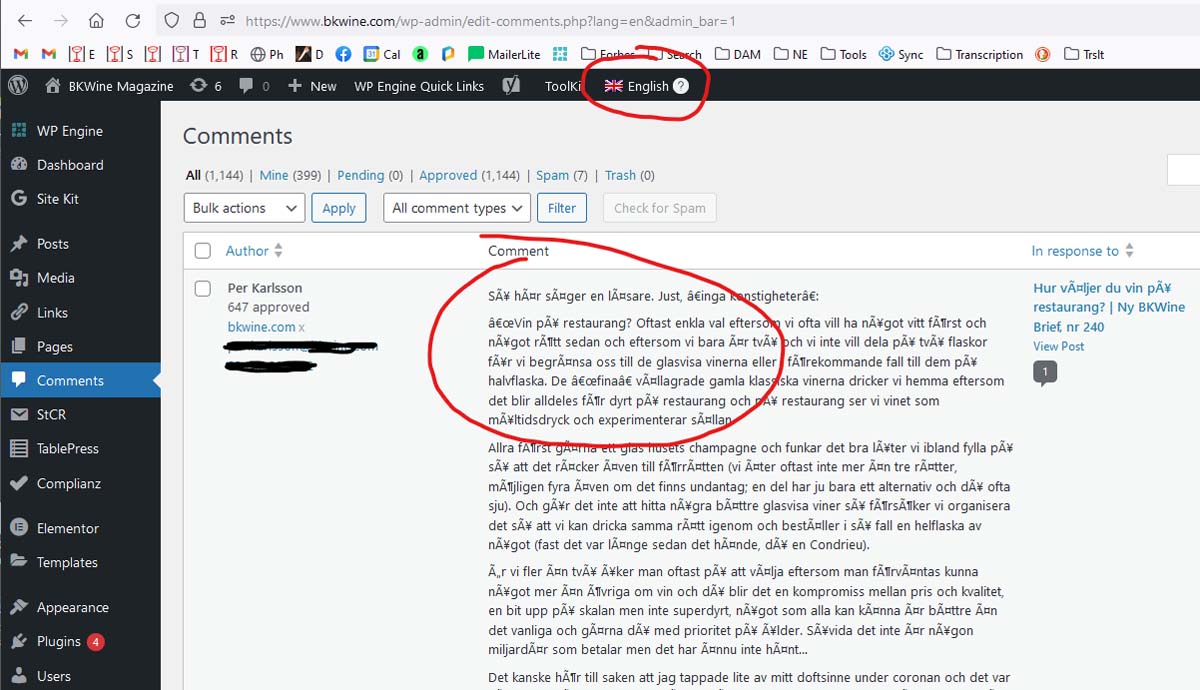The width and height of the screenshot is (1200, 690).
Task: Open the wine glass 'S' bookmark
Action: (x=120, y=54)
